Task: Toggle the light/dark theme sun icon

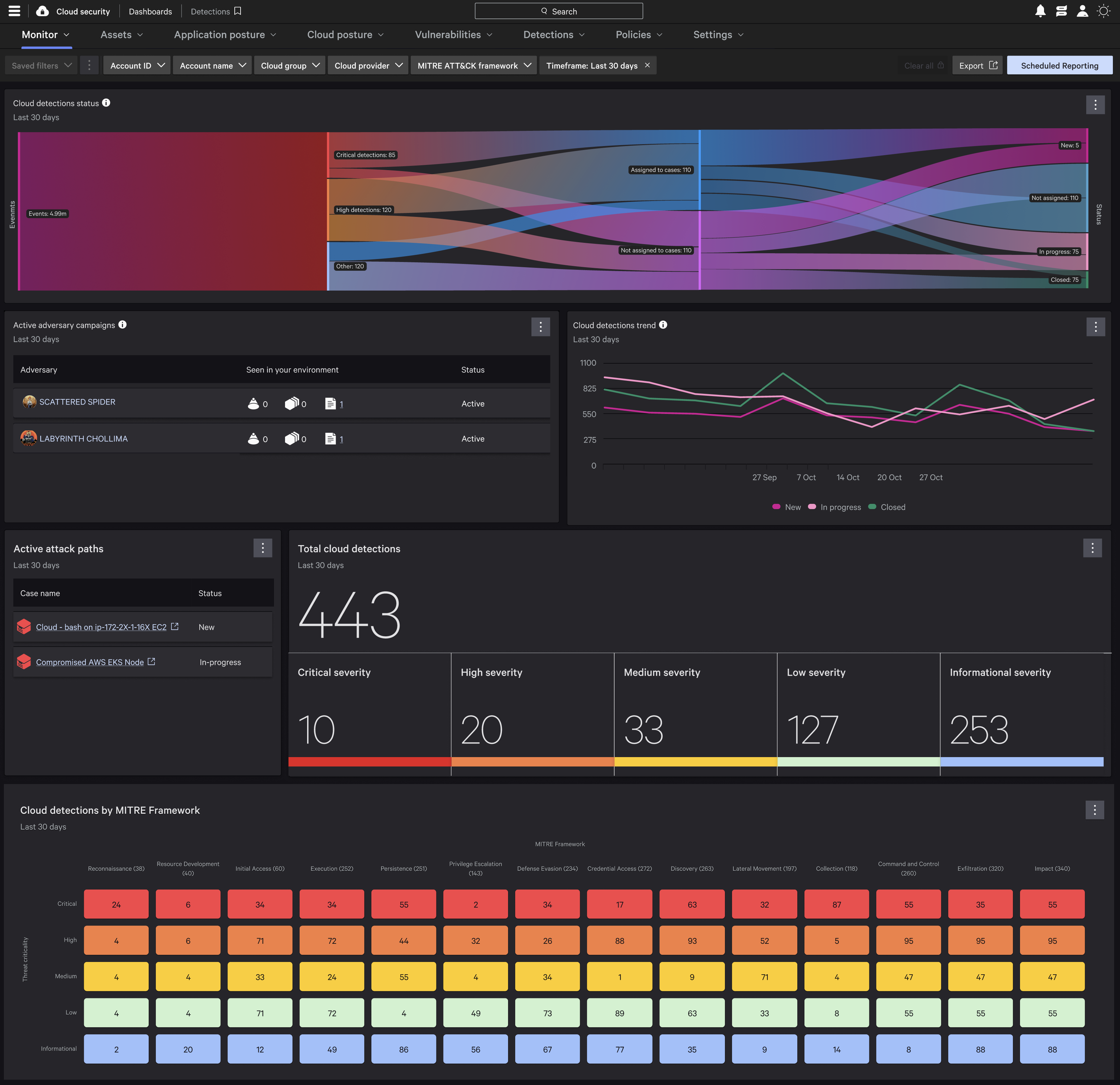Action: coord(1103,11)
